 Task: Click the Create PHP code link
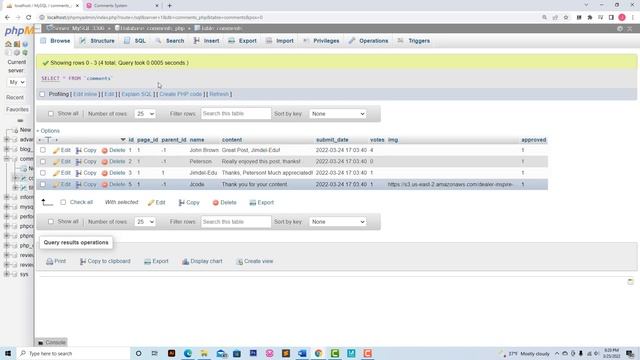point(180,94)
